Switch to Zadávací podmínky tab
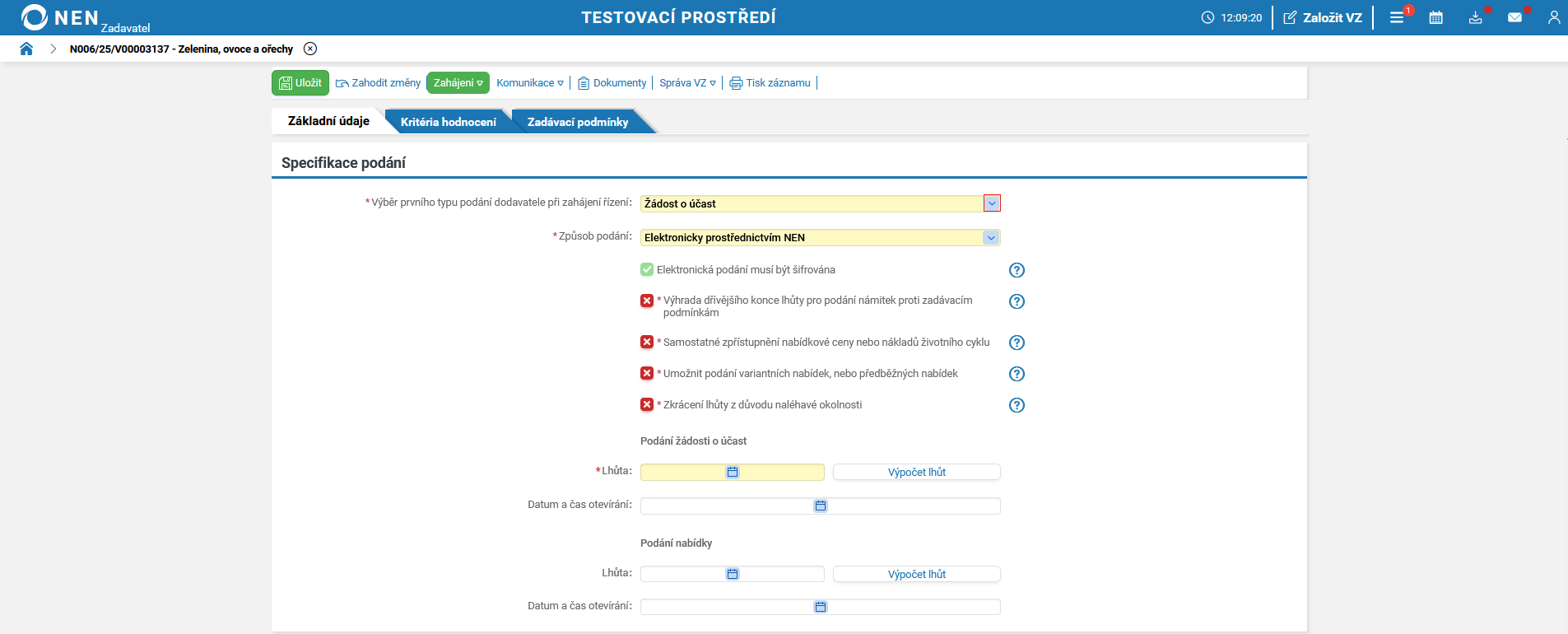 pyautogui.click(x=577, y=122)
